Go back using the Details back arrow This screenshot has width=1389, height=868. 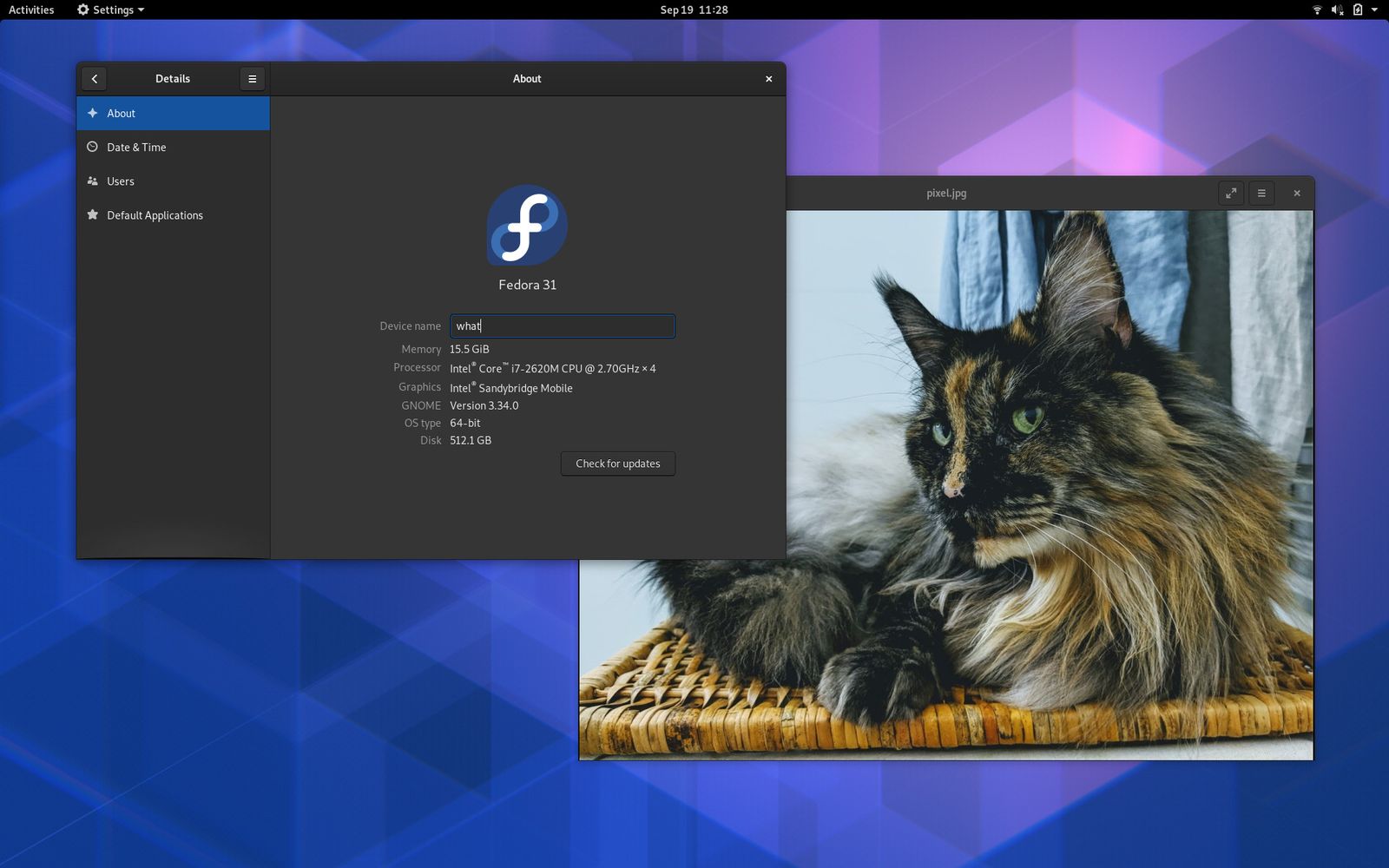(x=94, y=78)
